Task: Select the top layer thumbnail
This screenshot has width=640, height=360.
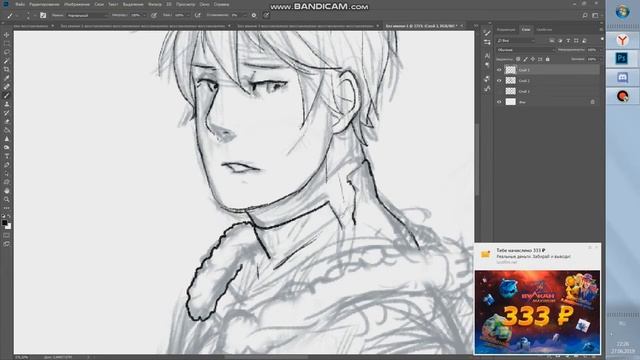Action: tap(511, 70)
